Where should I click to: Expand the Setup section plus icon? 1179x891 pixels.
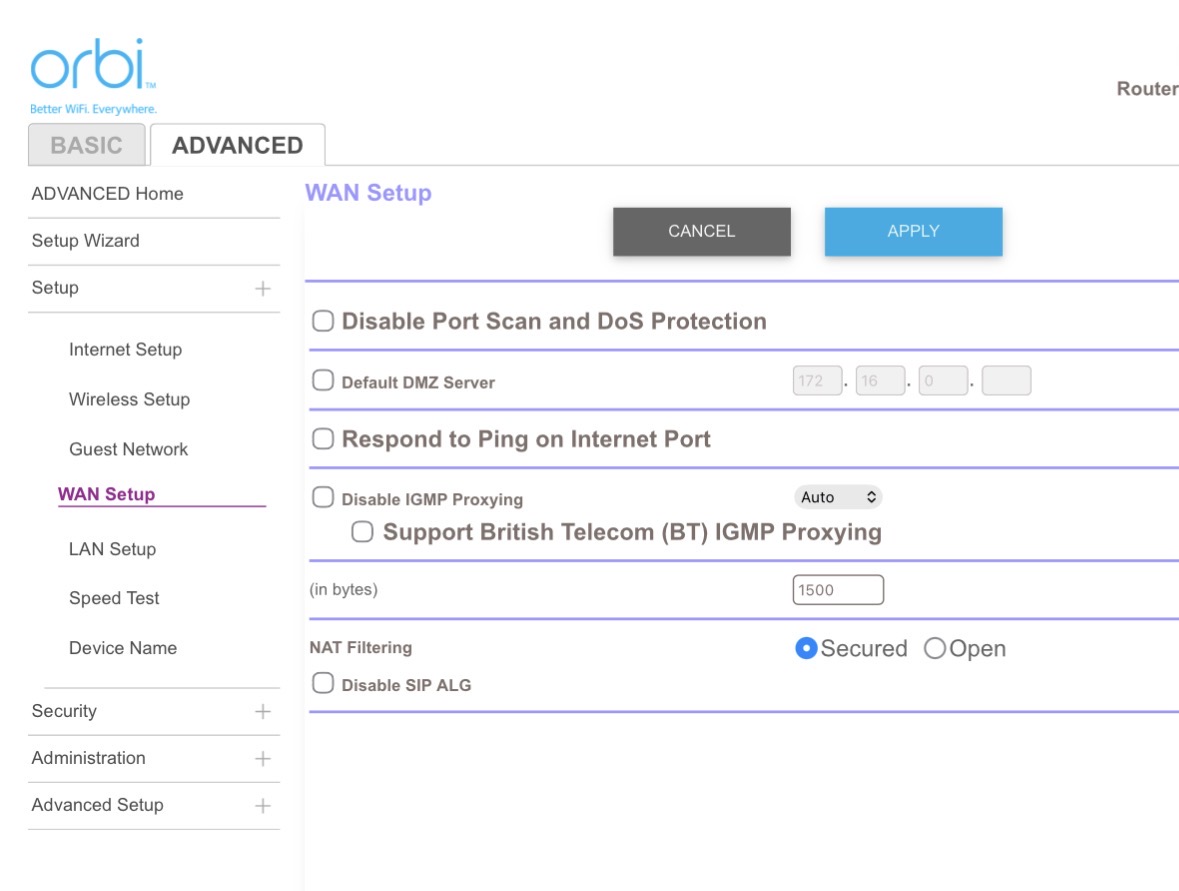coord(262,289)
